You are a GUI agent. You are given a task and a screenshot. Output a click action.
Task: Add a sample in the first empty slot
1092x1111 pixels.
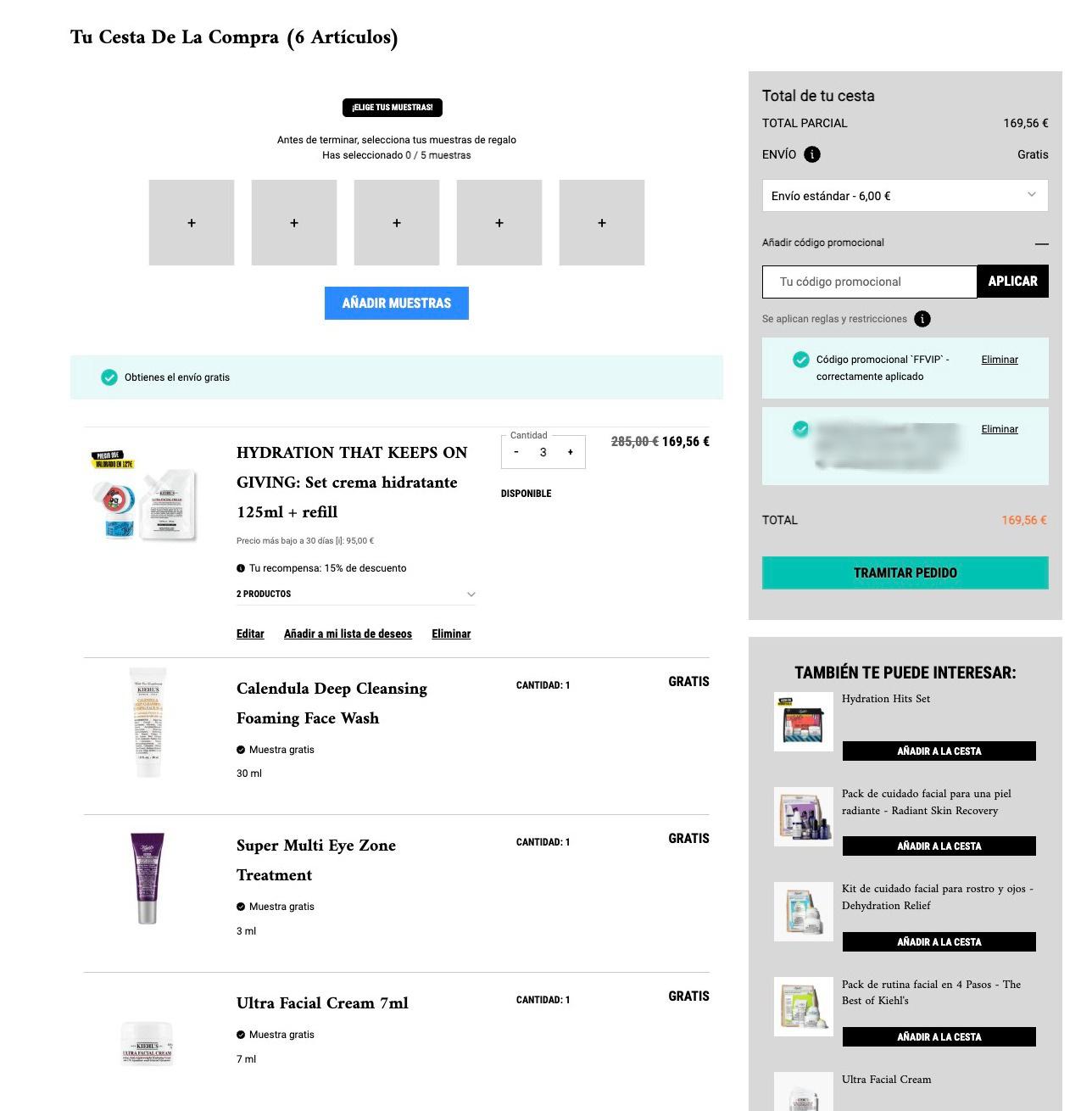tap(192, 222)
